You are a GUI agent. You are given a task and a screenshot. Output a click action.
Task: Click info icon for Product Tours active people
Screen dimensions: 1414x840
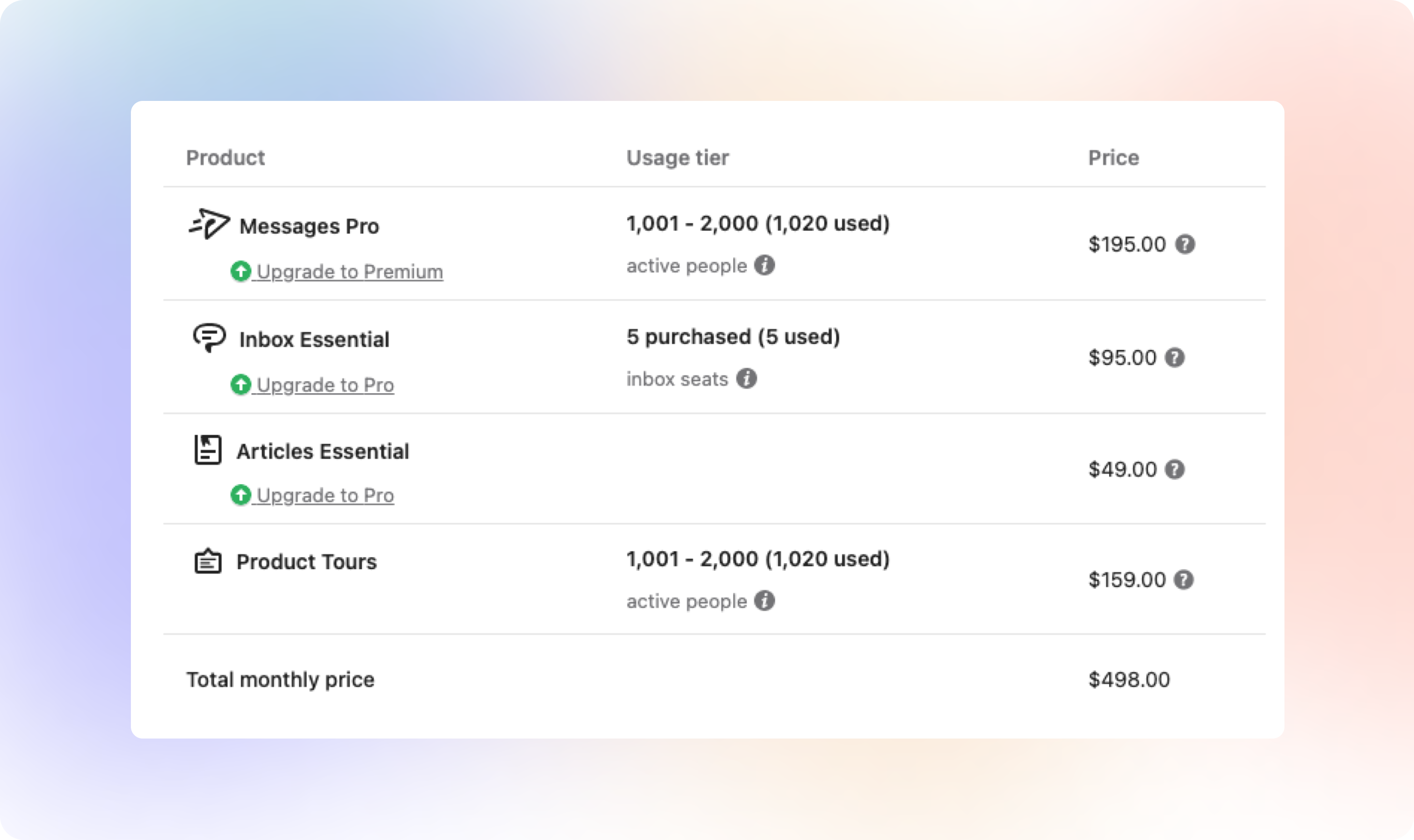click(764, 600)
